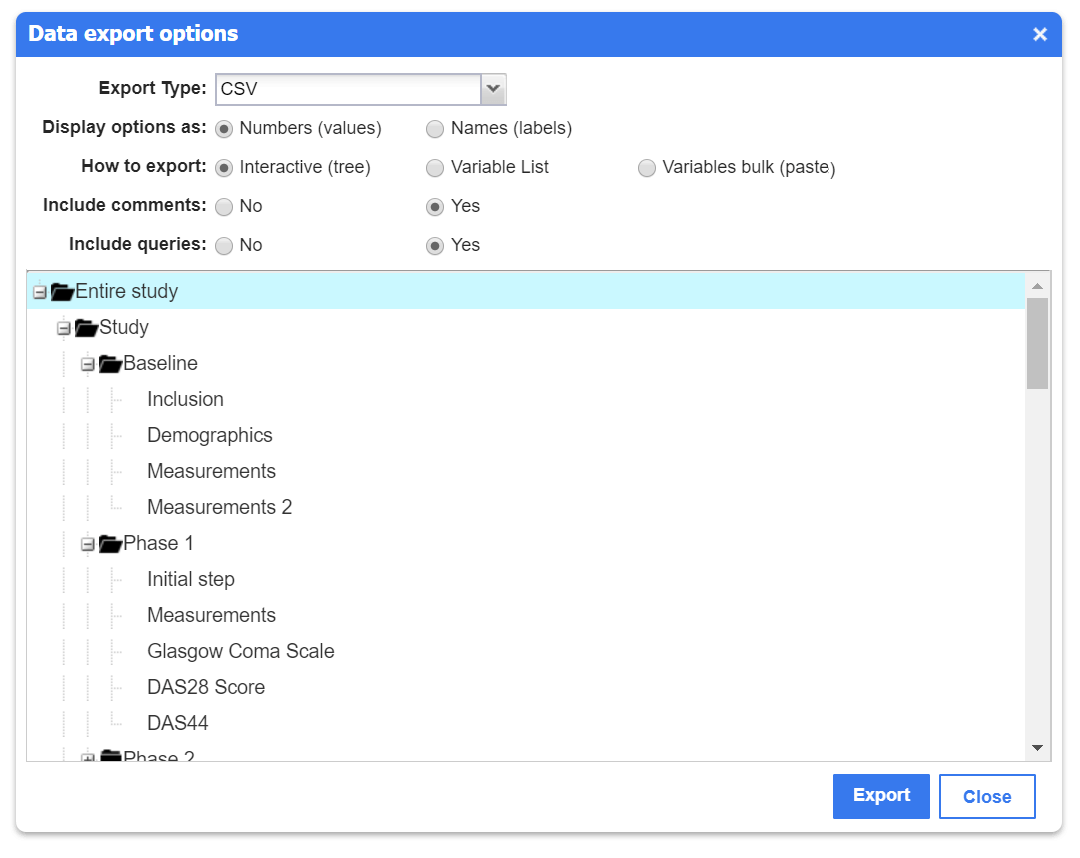Select DAS44 form in tree
Image resolution: width=1080 pixels, height=858 pixels.
click(178, 723)
